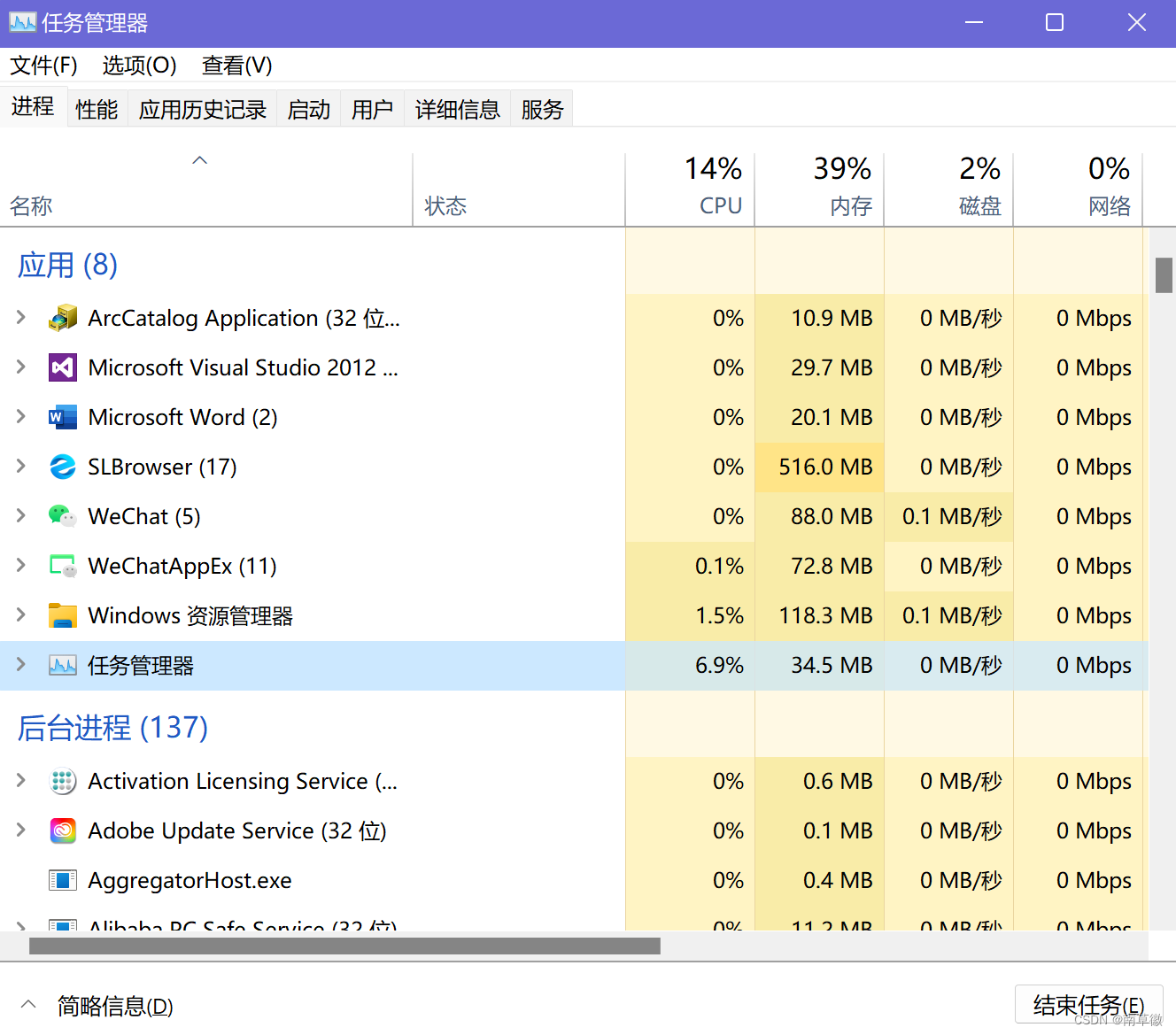
Task: Click the WeChat process icon
Action: [x=63, y=516]
